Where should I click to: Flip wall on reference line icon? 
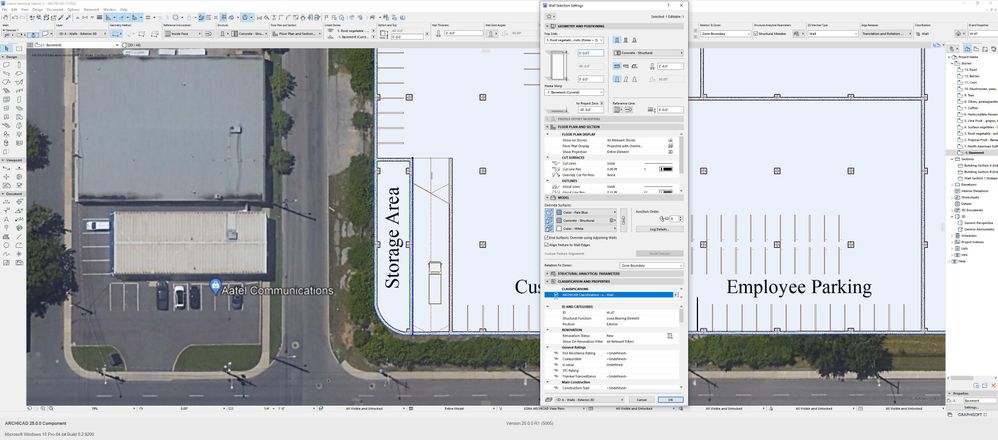coord(628,110)
